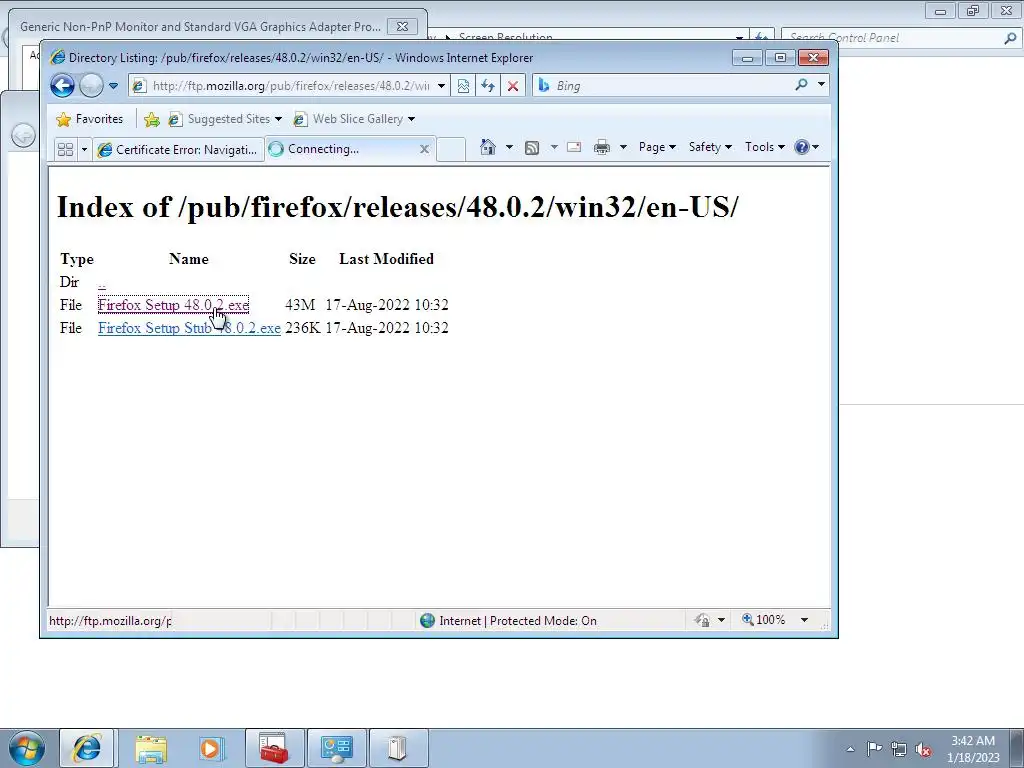Click Internet Protected Mode status zone

coord(509,620)
